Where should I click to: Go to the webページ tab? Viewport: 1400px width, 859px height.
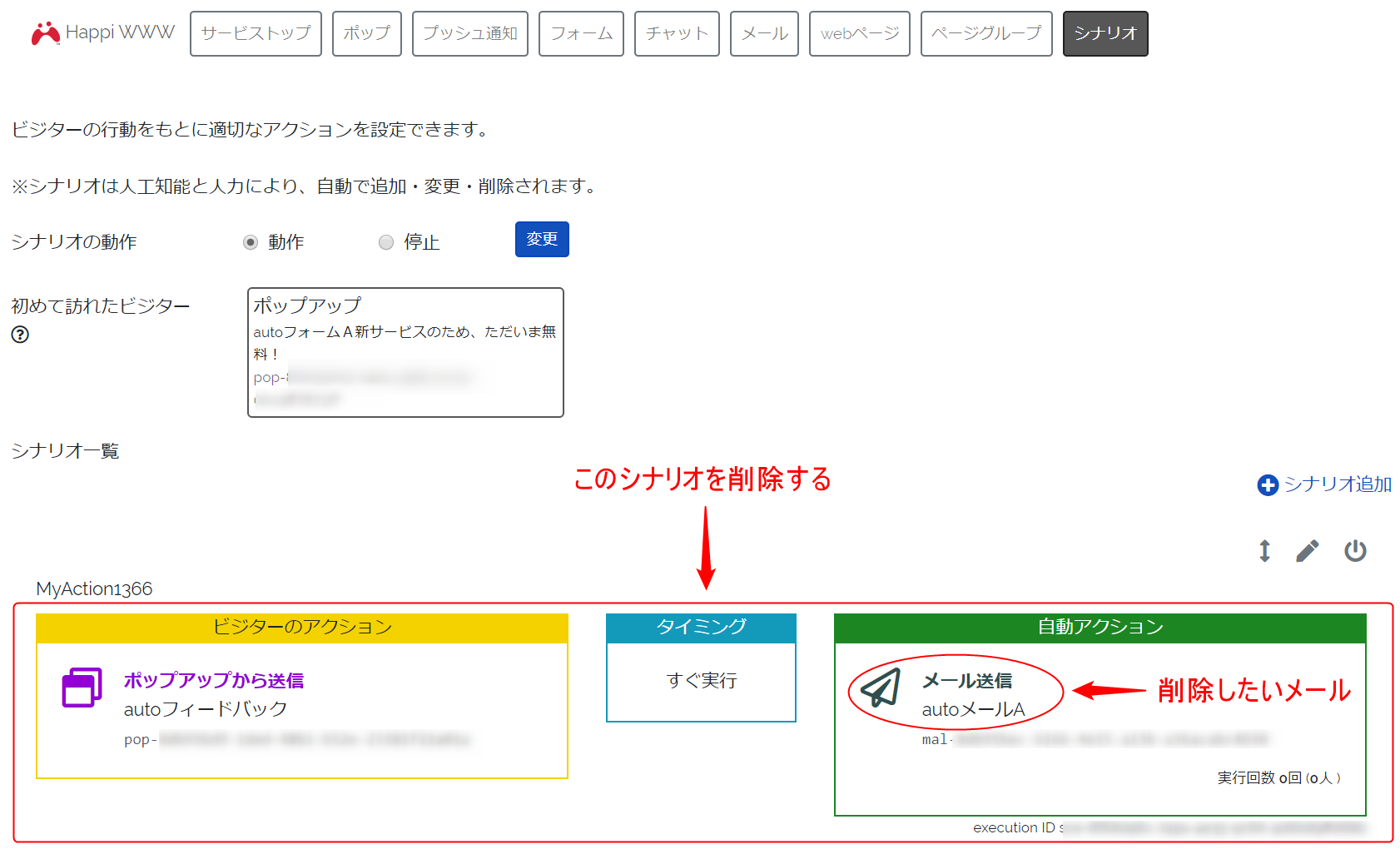tap(860, 33)
